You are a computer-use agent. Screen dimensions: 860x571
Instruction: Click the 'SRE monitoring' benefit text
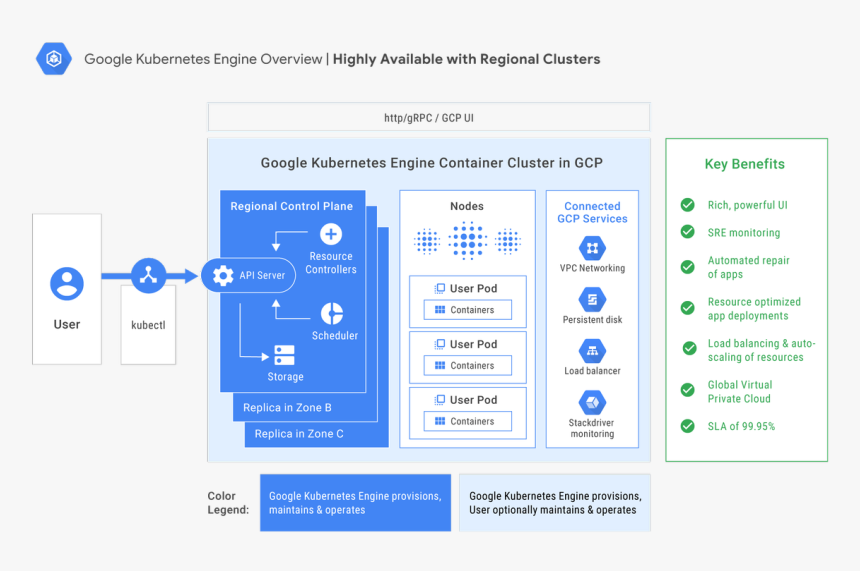point(744,233)
